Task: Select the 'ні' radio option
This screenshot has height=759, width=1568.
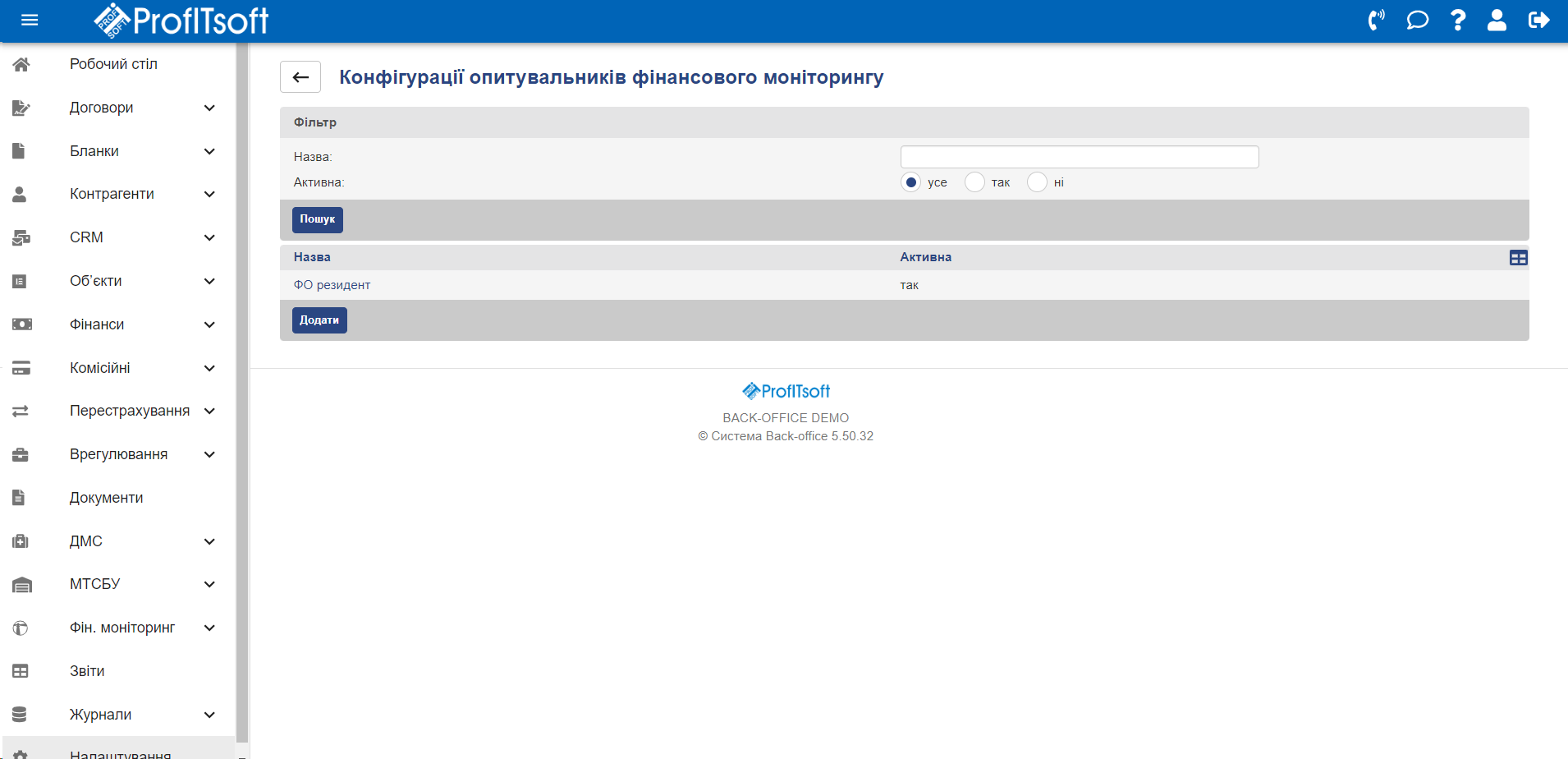Action: [1037, 182]
